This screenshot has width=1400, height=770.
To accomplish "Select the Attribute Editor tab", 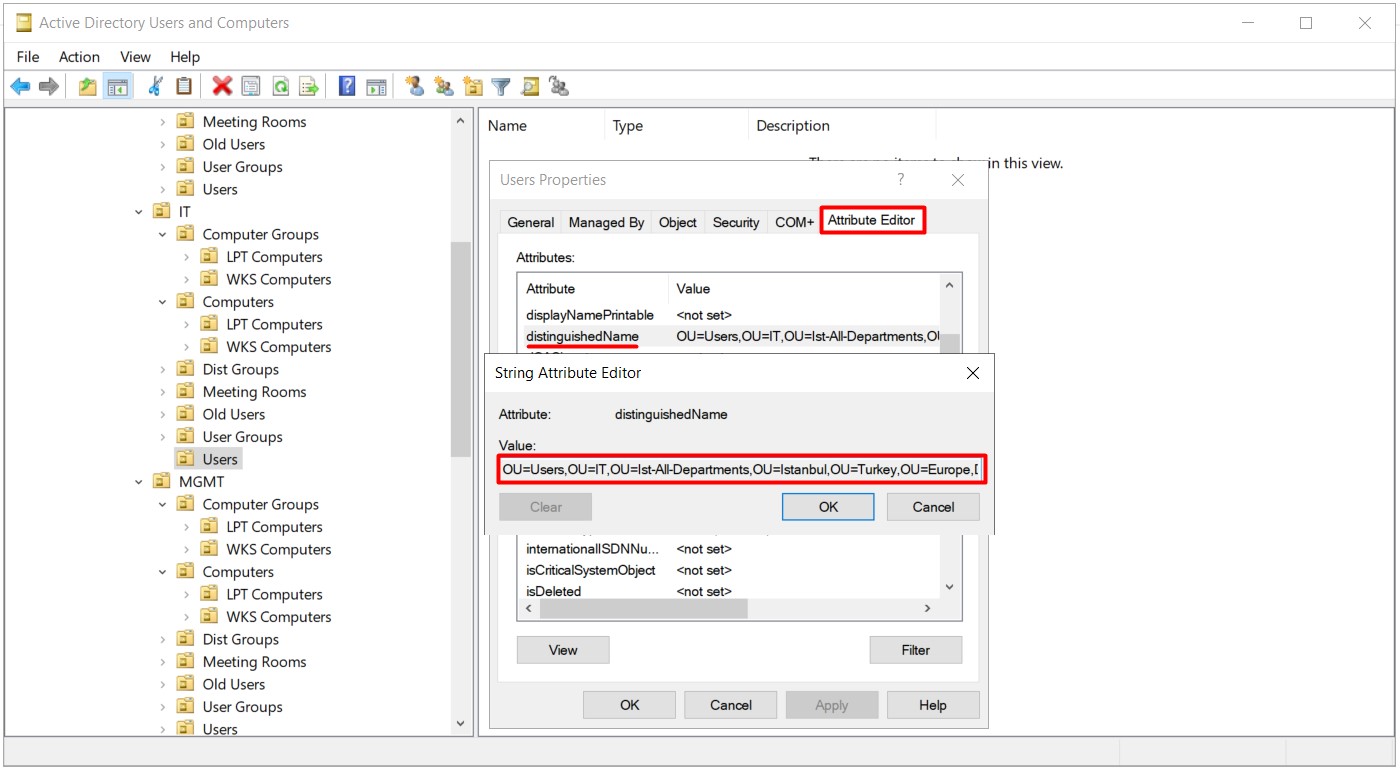I will pyautogui.click(x=872, y=220).
